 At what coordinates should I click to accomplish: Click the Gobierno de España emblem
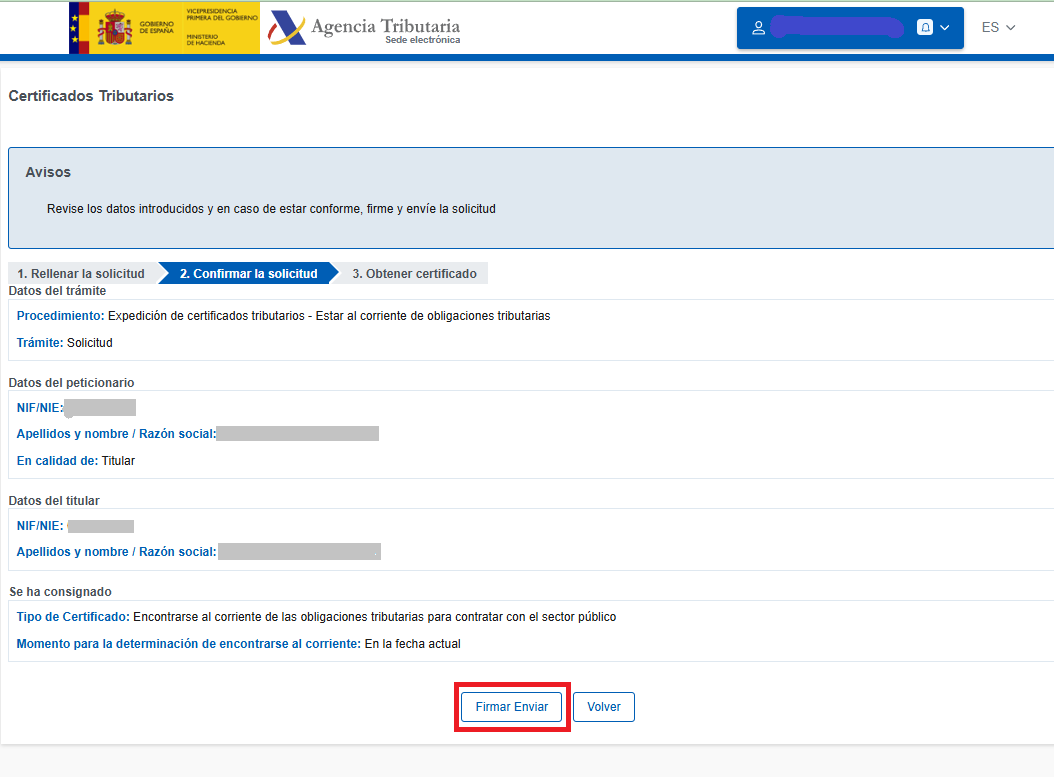click(x=115, y=28)
